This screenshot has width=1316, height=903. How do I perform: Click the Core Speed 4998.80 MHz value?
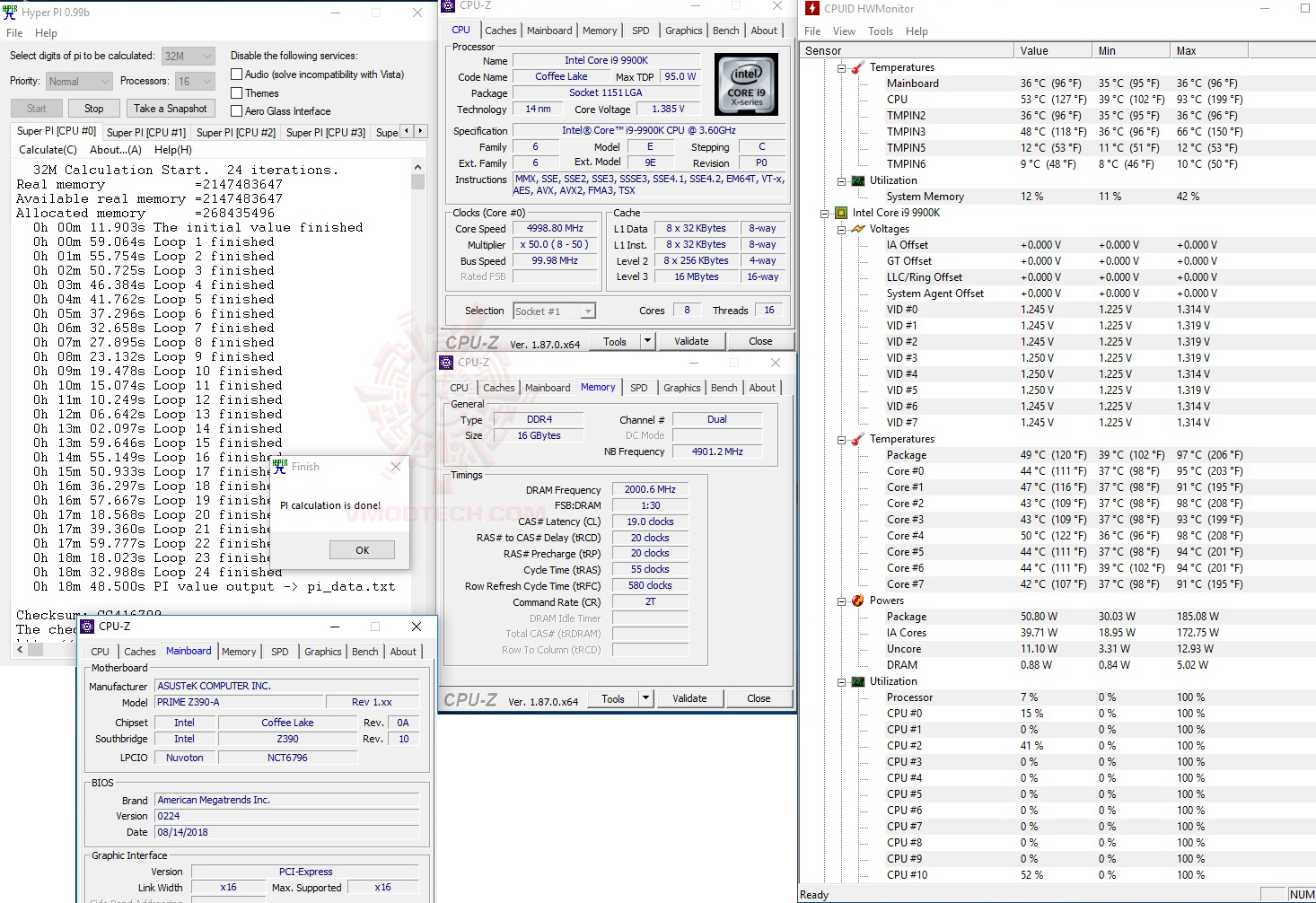555,228
